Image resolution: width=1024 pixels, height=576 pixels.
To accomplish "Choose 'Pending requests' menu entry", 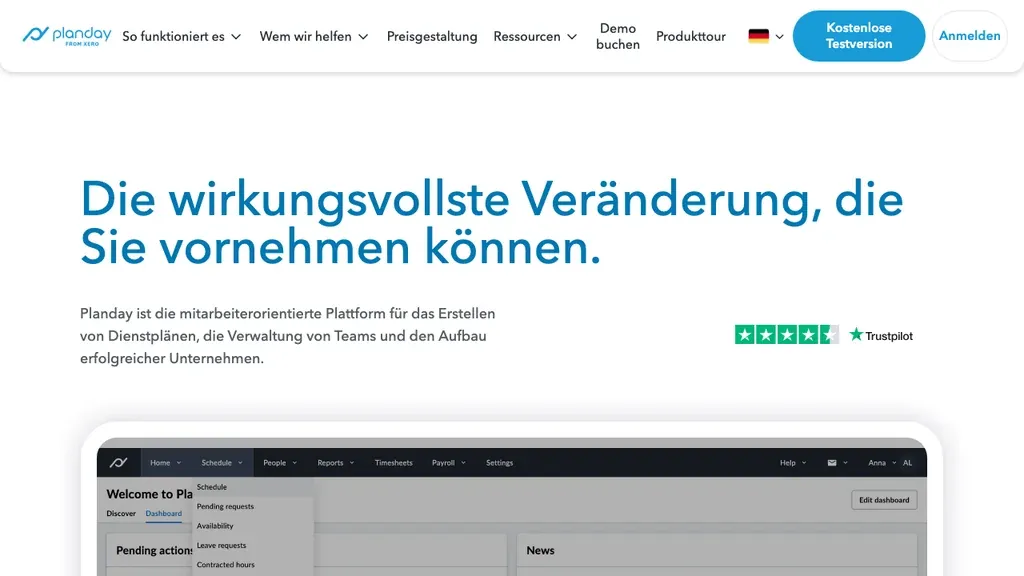I will click(x=225, y=506).
